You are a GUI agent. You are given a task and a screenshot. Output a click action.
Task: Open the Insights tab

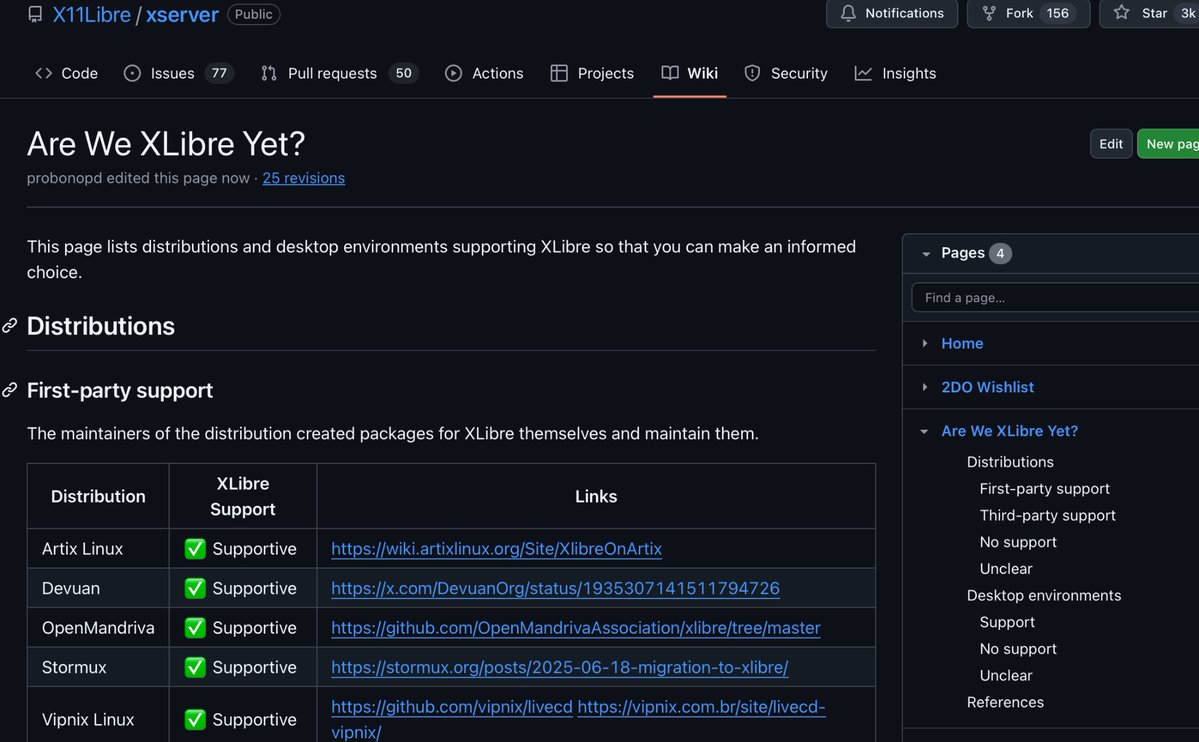[895, 73]
